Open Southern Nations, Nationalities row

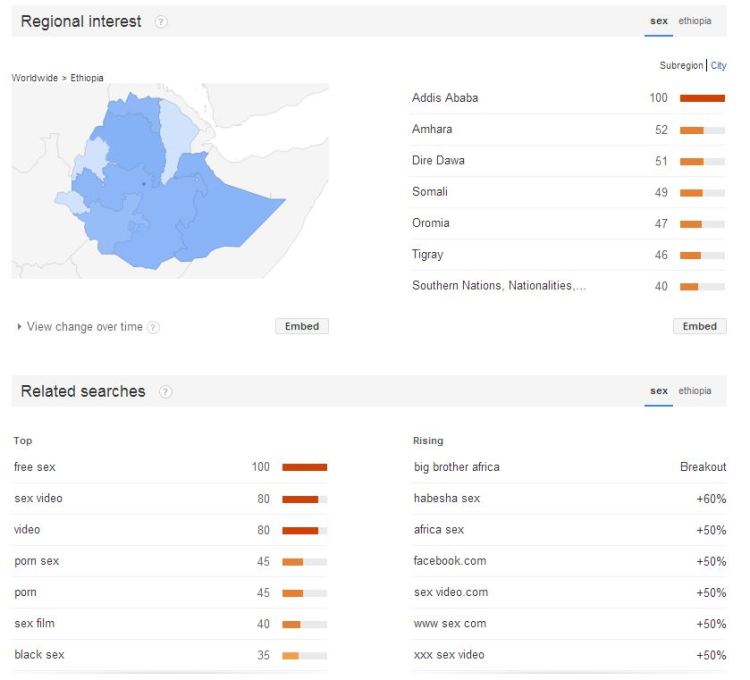568,286
